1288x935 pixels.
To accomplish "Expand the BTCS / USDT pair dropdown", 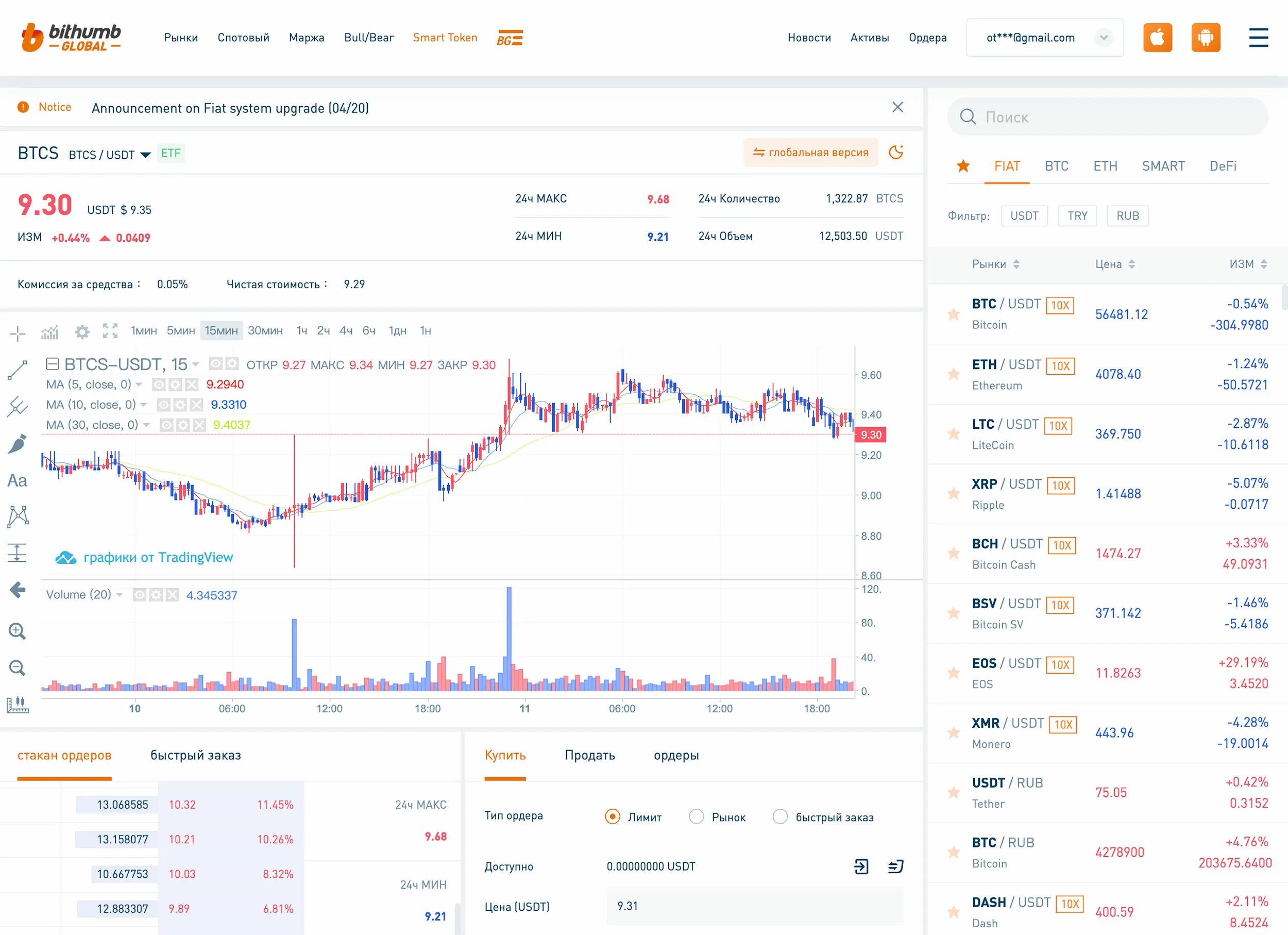I will pos(145,155).
